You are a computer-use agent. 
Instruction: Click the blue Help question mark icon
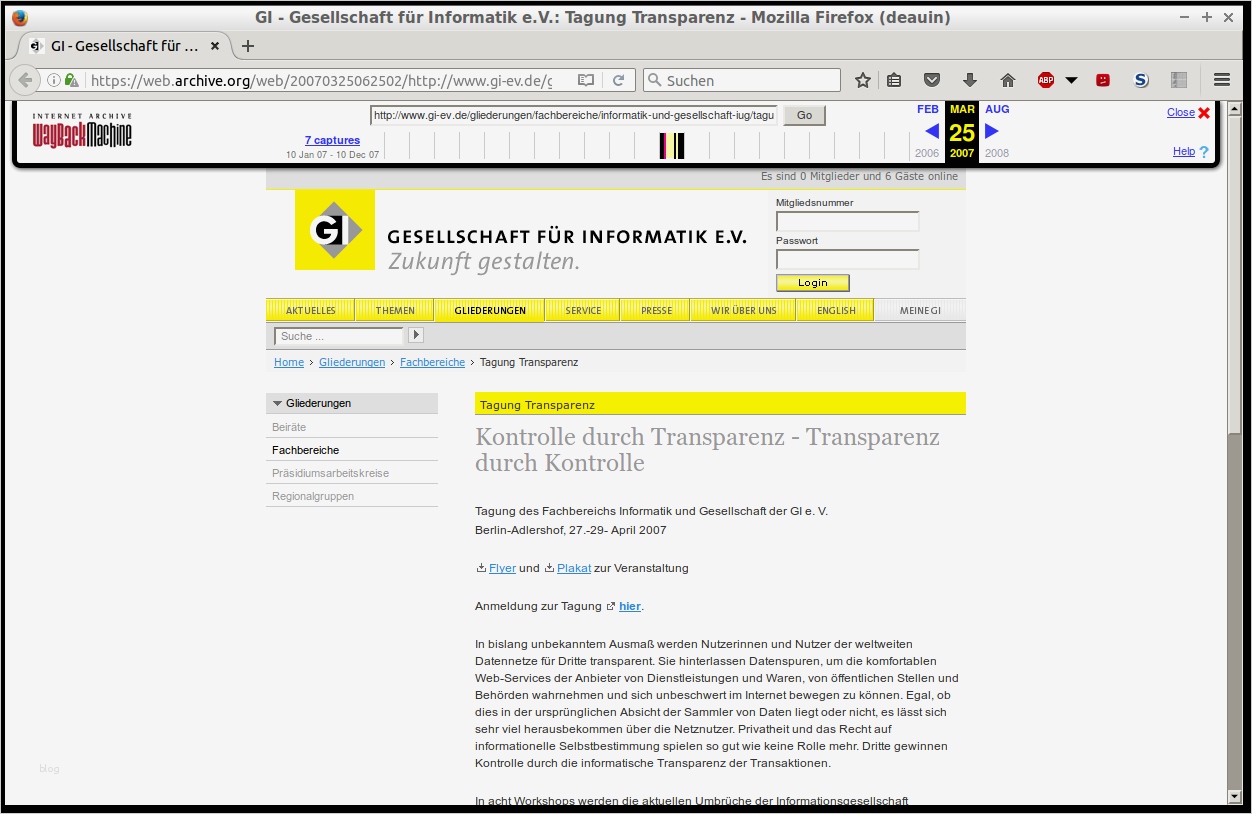pos(1204,152)
